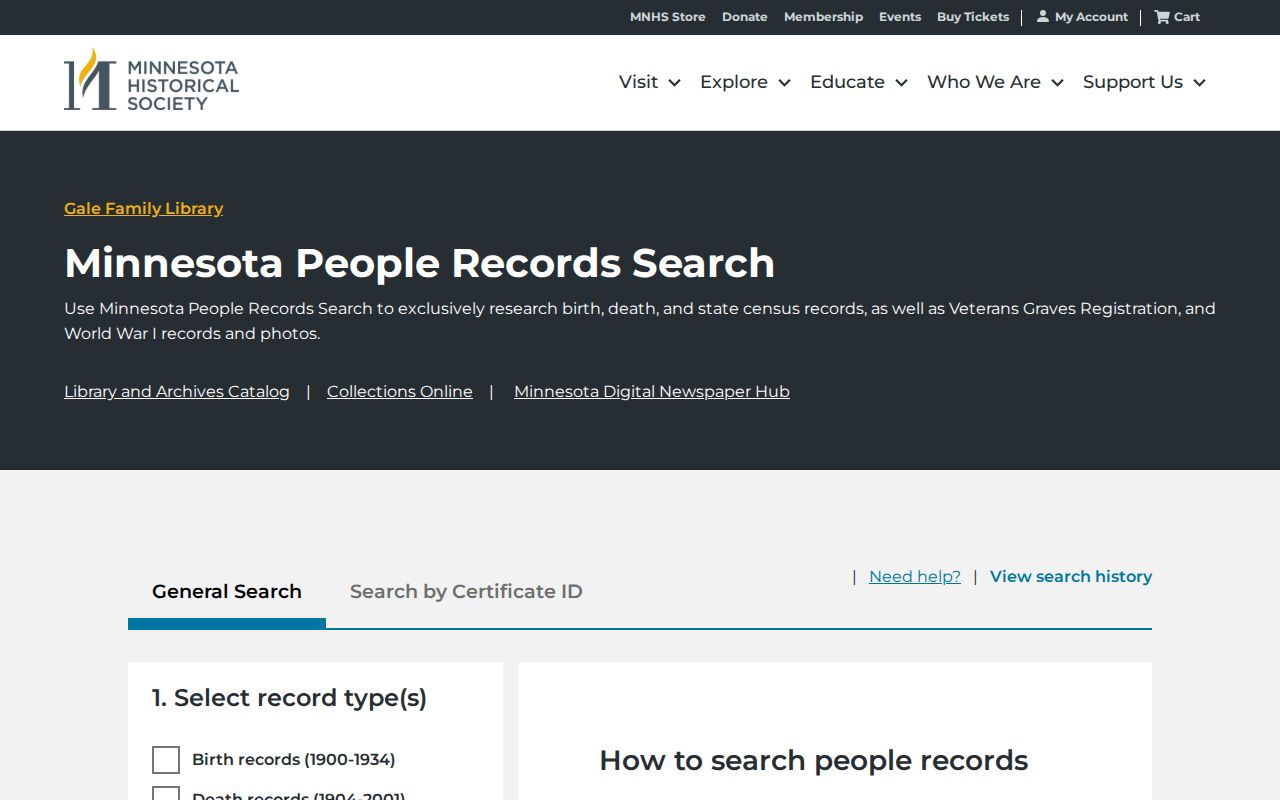This screenshot has width=1280, height=800.
Task: Switch to the General Search tab
Action: coord(227,591)
